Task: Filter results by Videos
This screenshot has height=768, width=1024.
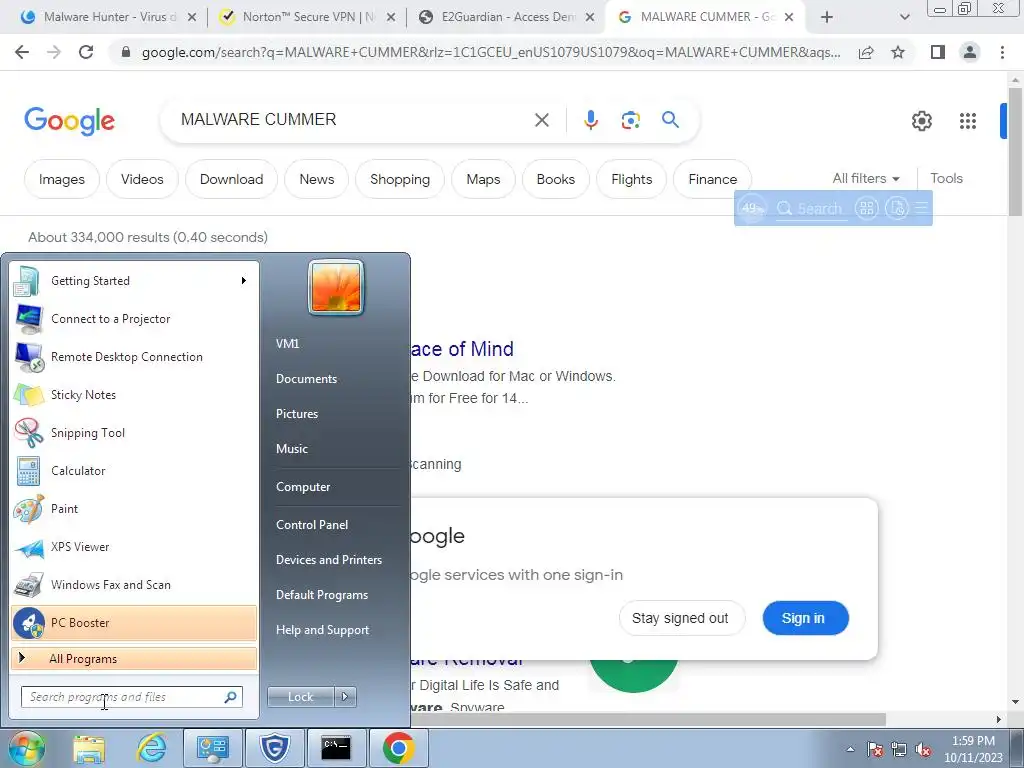Action: pyautogui.click(x=142, y=179)
